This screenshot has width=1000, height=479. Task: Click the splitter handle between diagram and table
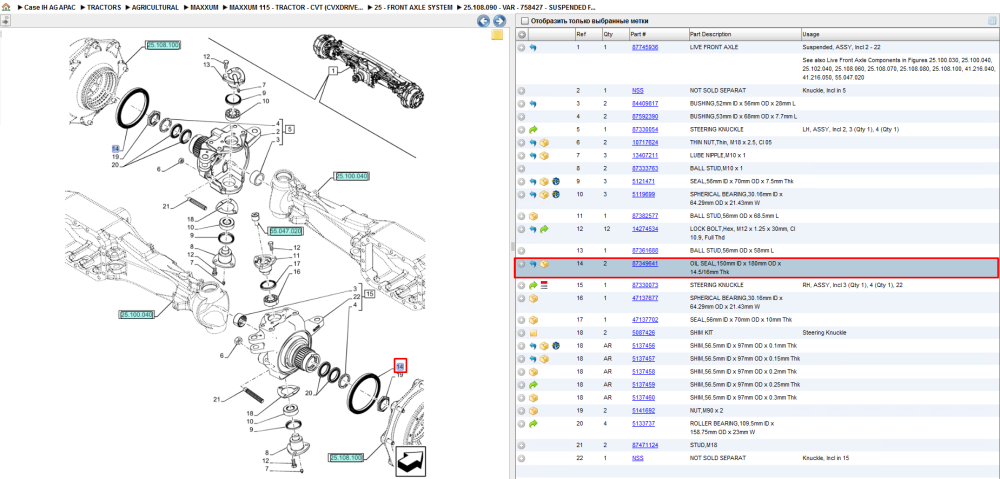tap(511, 247)
